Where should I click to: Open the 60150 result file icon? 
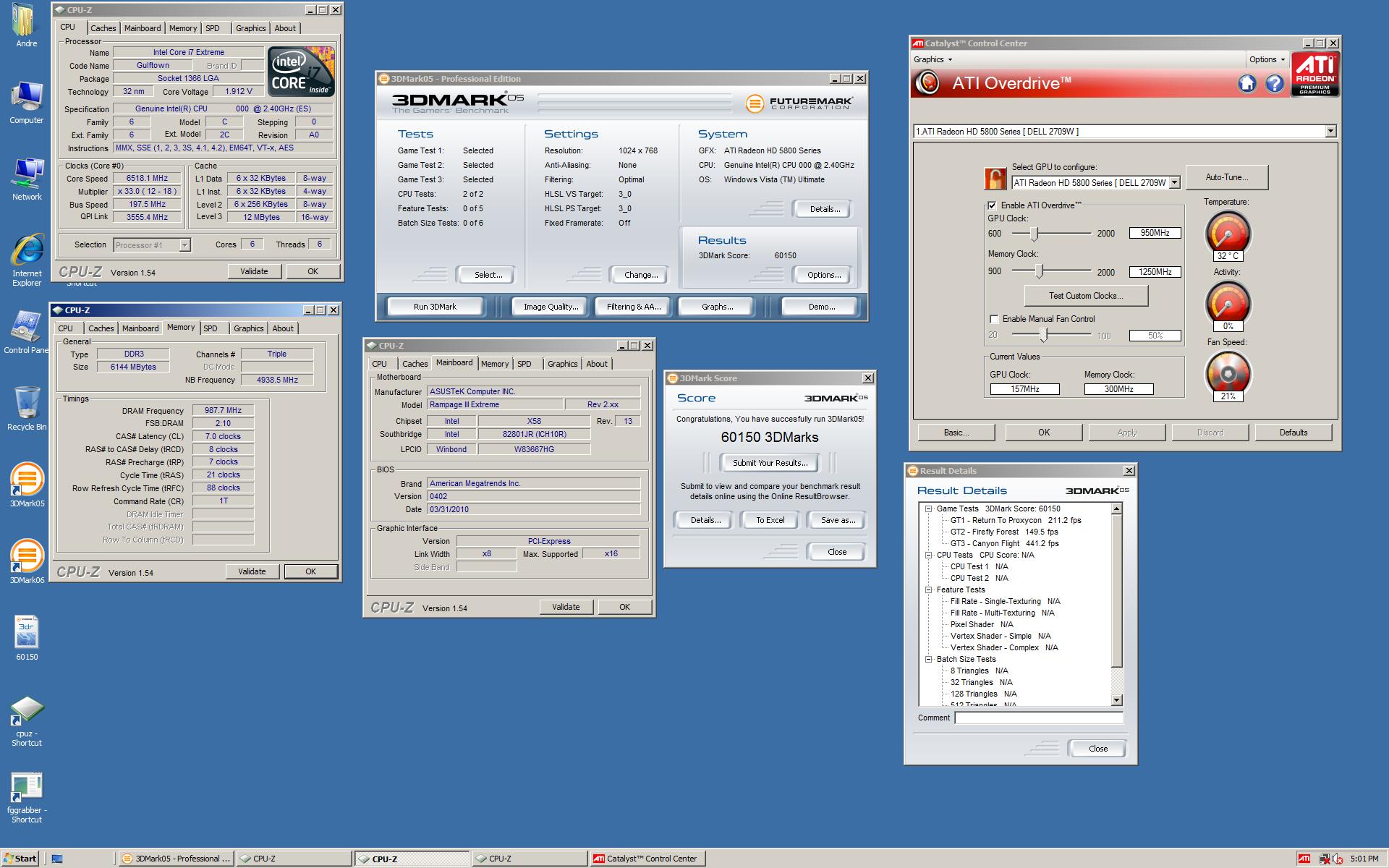27,637
